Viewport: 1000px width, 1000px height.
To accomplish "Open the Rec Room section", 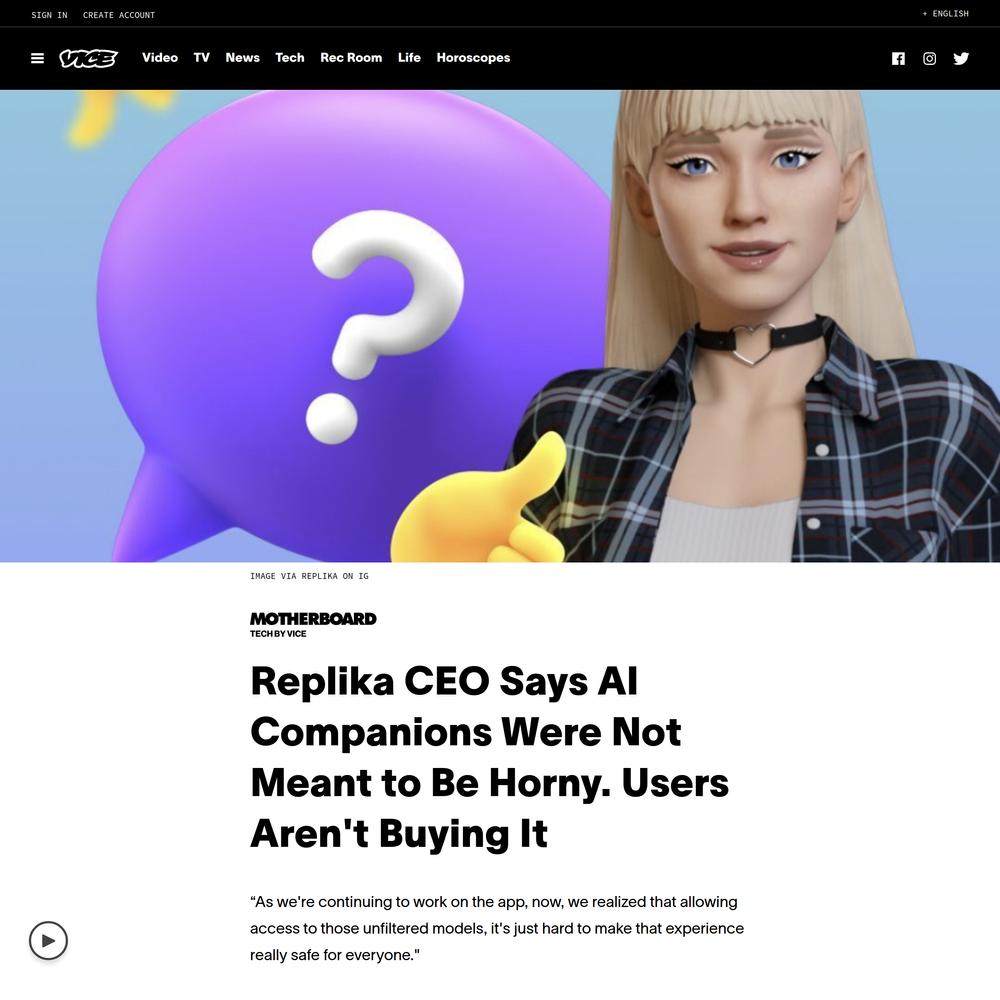I will [x=351, y=57].
